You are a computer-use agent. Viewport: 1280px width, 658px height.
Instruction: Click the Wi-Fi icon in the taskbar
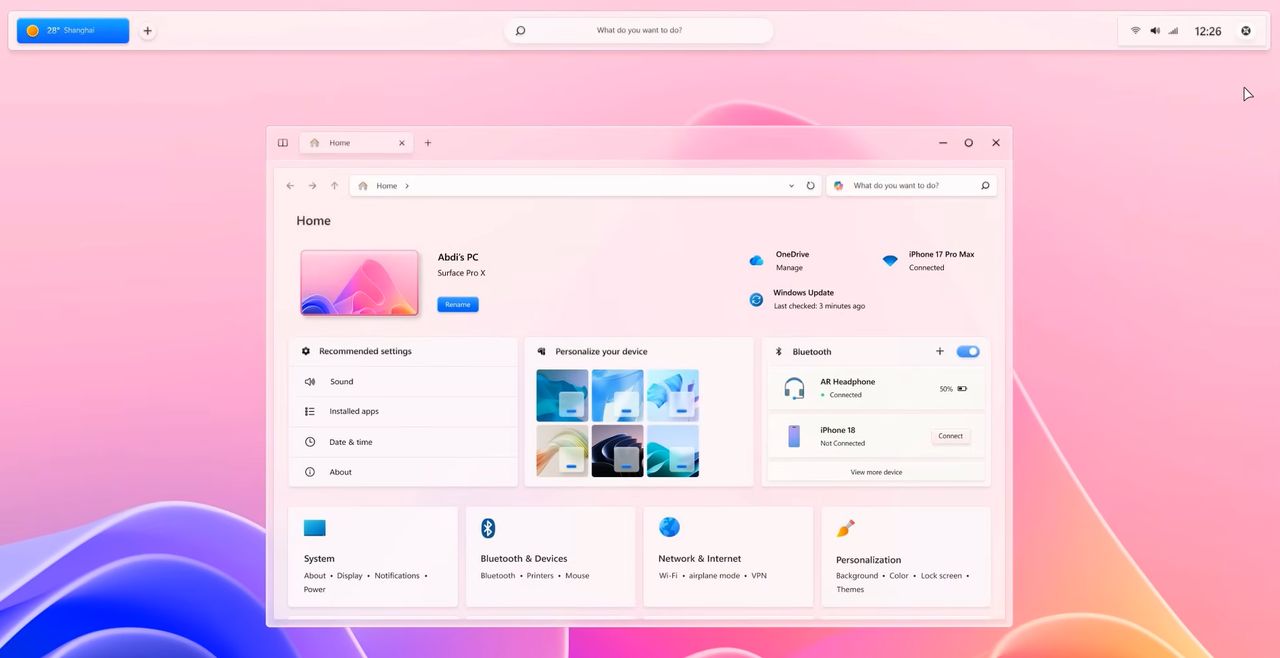tap(1135, 30)
